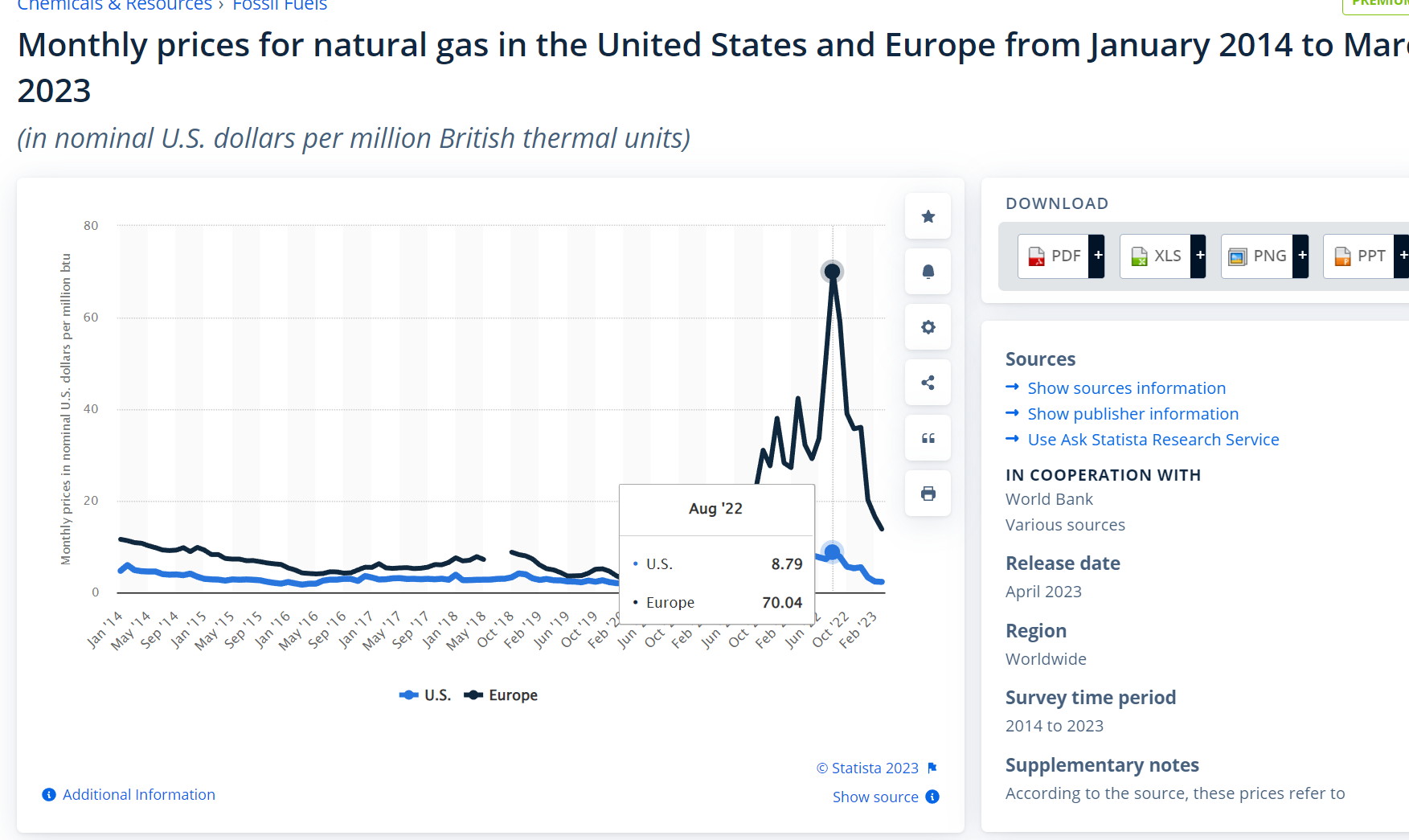Screen dimensions: 1409x840
Task: Click Show sources information link
Action: click(x=1126, y=388)
